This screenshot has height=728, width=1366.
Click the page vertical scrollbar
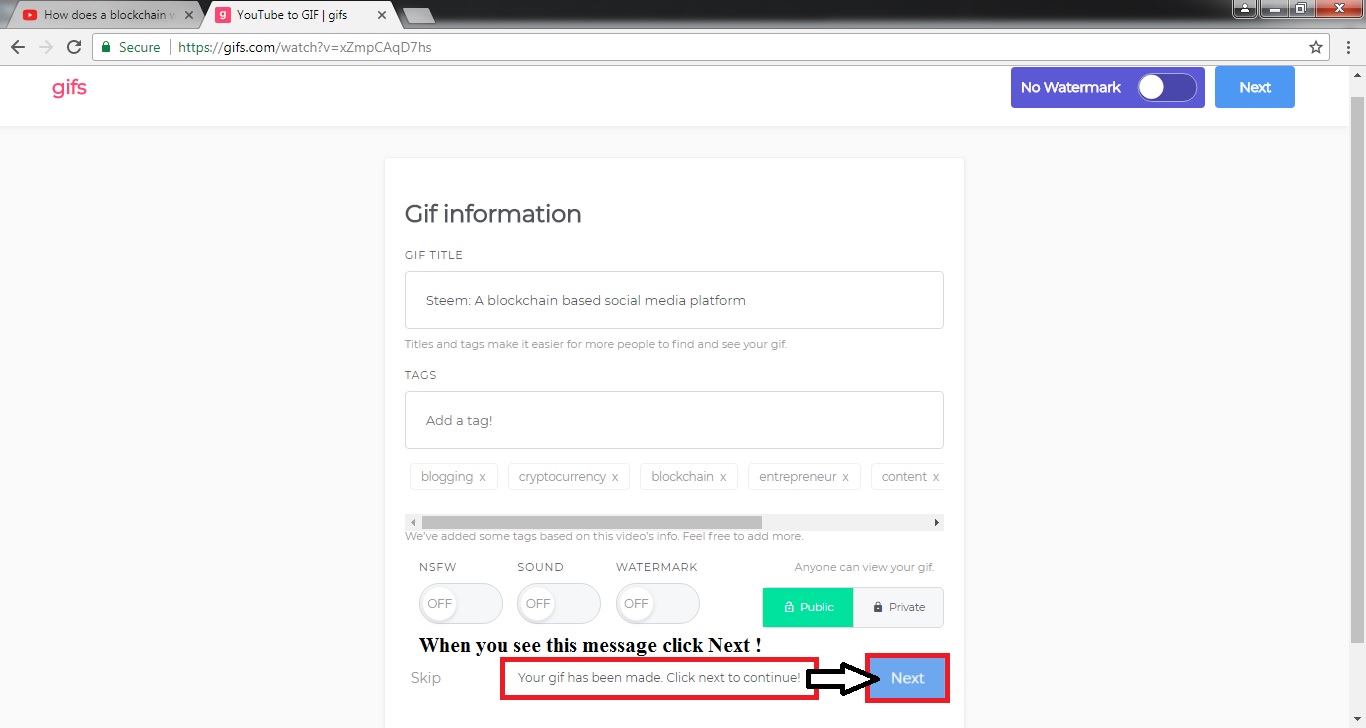[x=1357, y=370]
